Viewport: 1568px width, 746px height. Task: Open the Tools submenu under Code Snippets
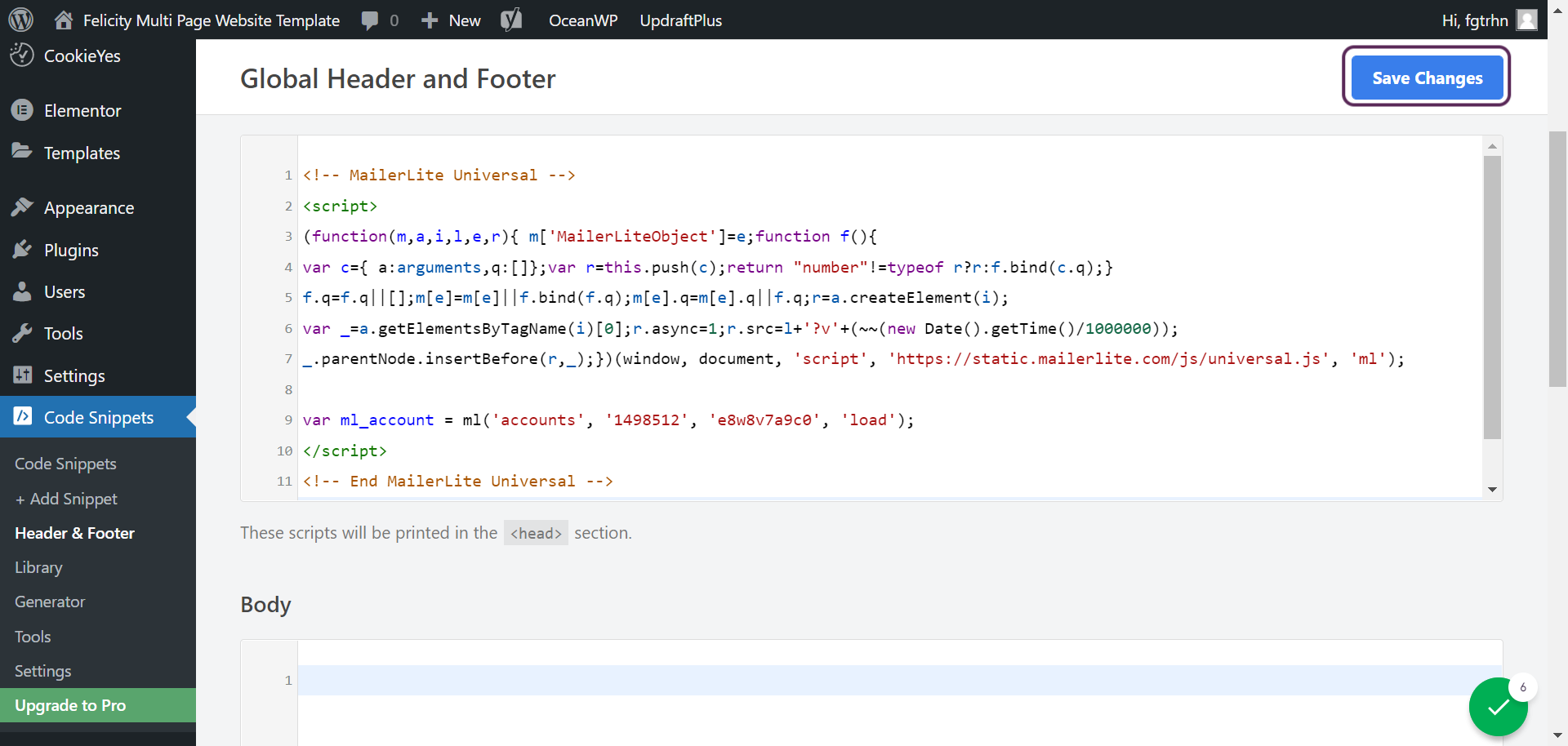[x=33, y=637]
